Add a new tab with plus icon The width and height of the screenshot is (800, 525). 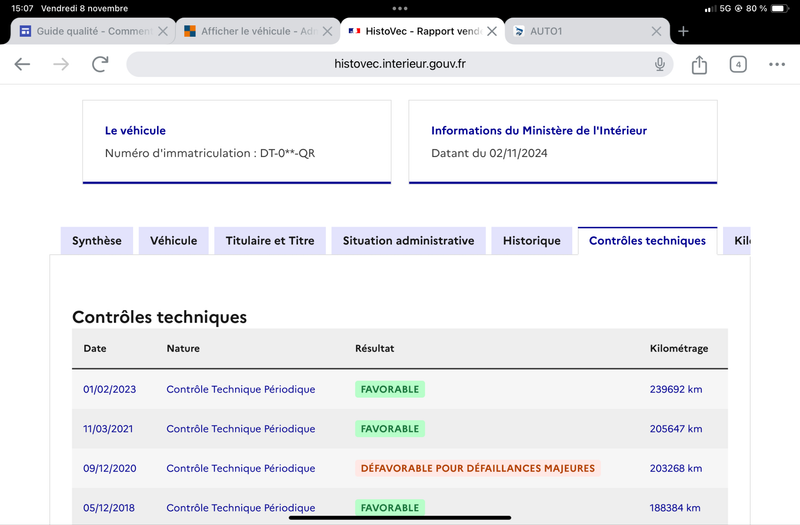(683, 32)
